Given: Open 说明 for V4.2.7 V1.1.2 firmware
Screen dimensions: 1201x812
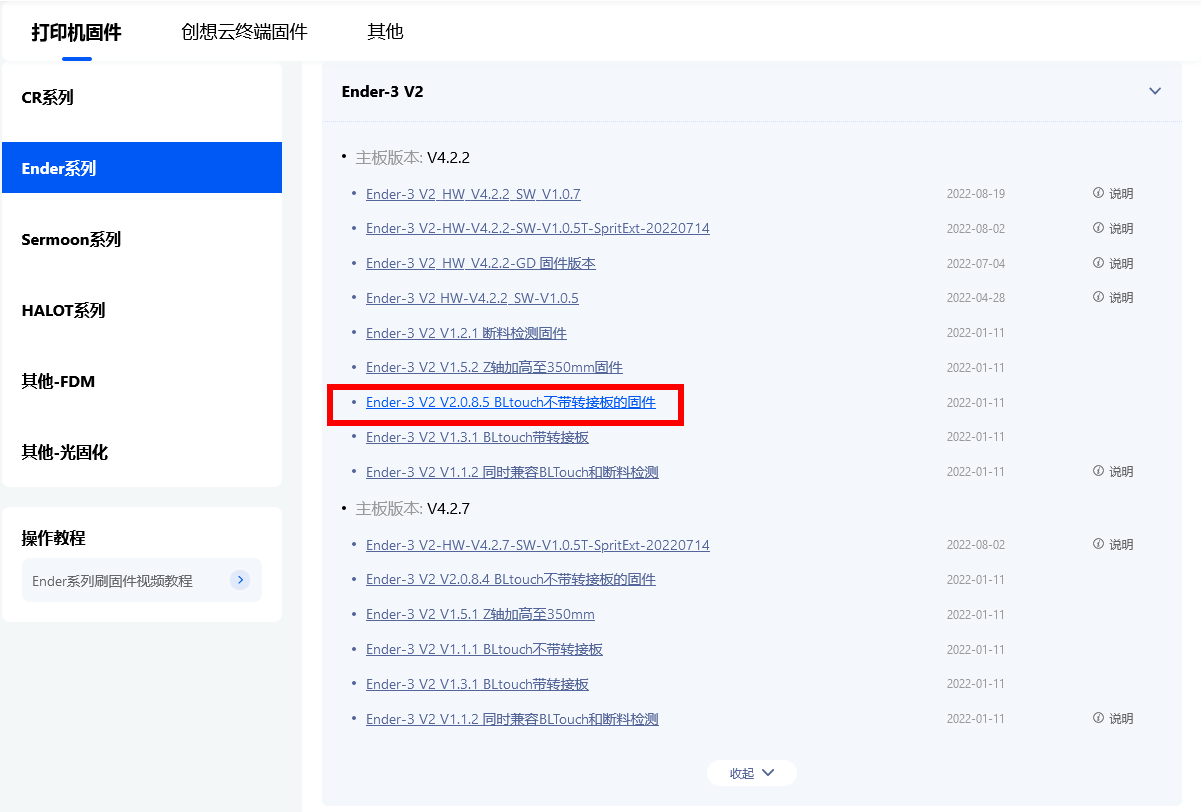Looking at the screenshot, I should coord(1113,719).
